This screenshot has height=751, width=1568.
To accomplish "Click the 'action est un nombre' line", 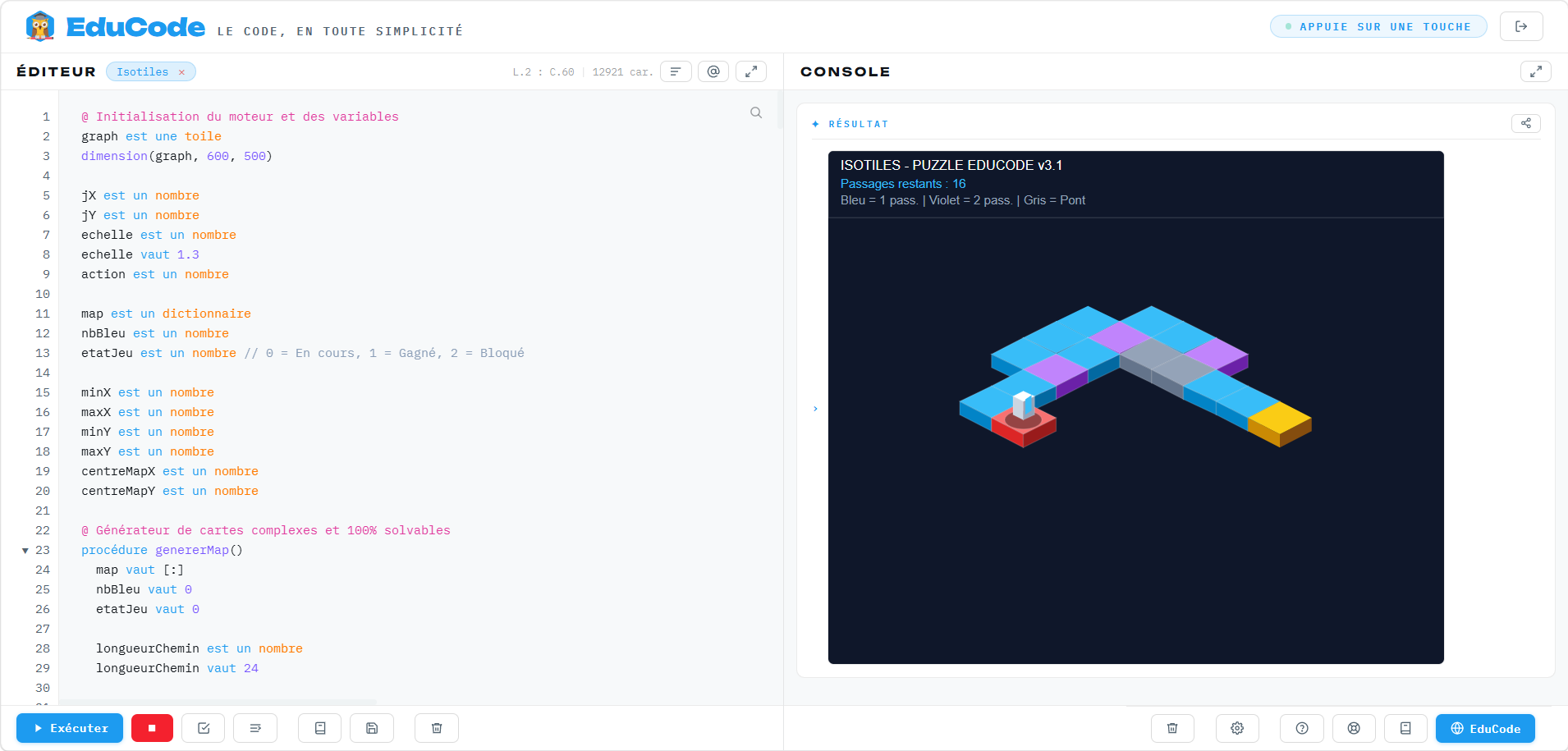I will click(x=155, y=274).
